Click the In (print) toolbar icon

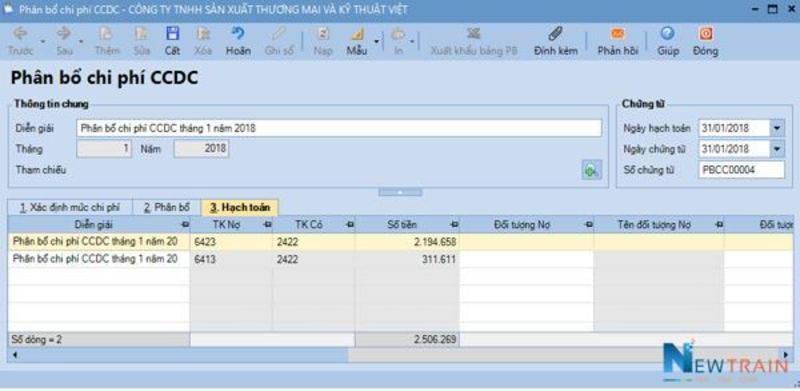point(397,34)
